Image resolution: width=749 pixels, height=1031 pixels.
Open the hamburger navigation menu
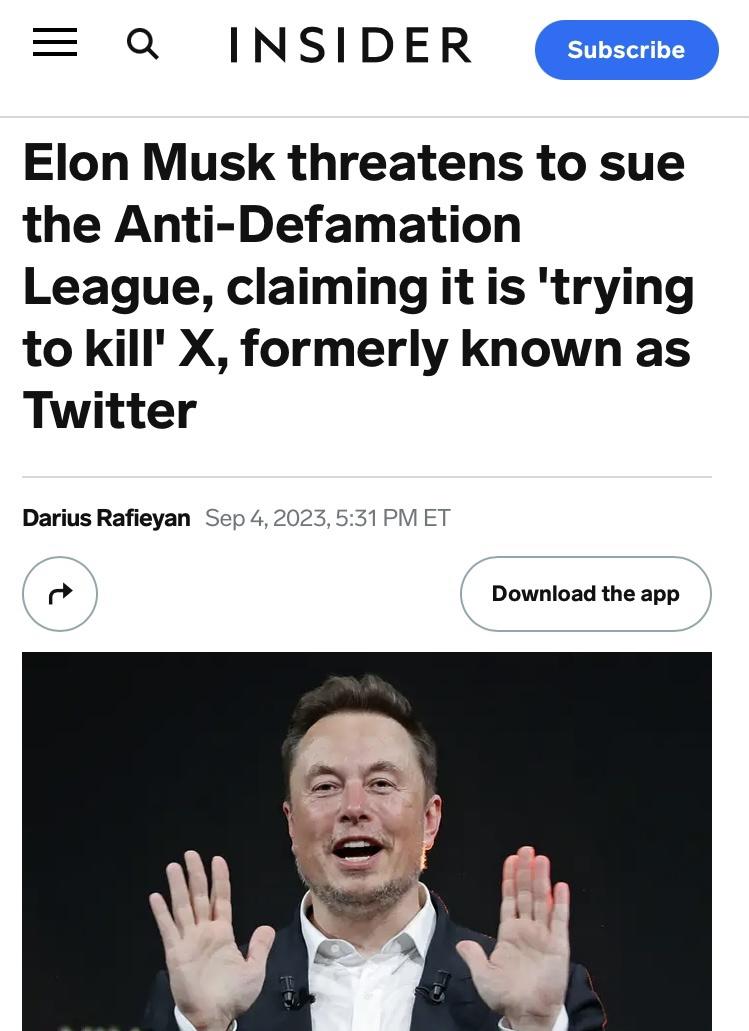point(55,43)
